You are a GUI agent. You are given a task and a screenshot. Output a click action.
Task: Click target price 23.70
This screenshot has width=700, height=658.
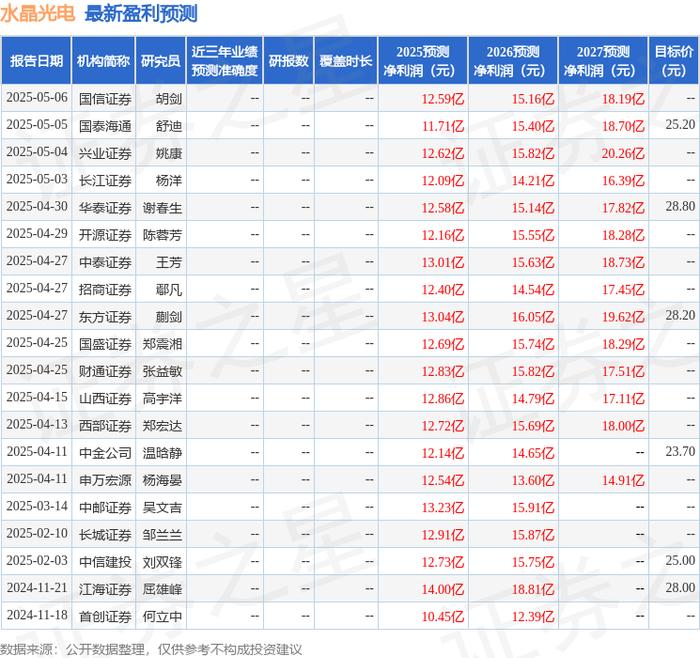(x=680, y=451)
